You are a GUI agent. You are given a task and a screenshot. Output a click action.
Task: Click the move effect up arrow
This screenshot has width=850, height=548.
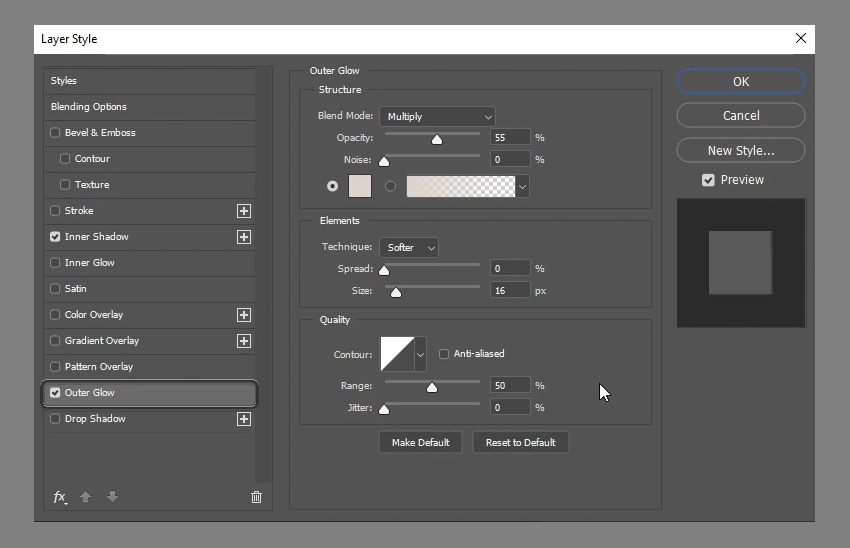[86, 497]
